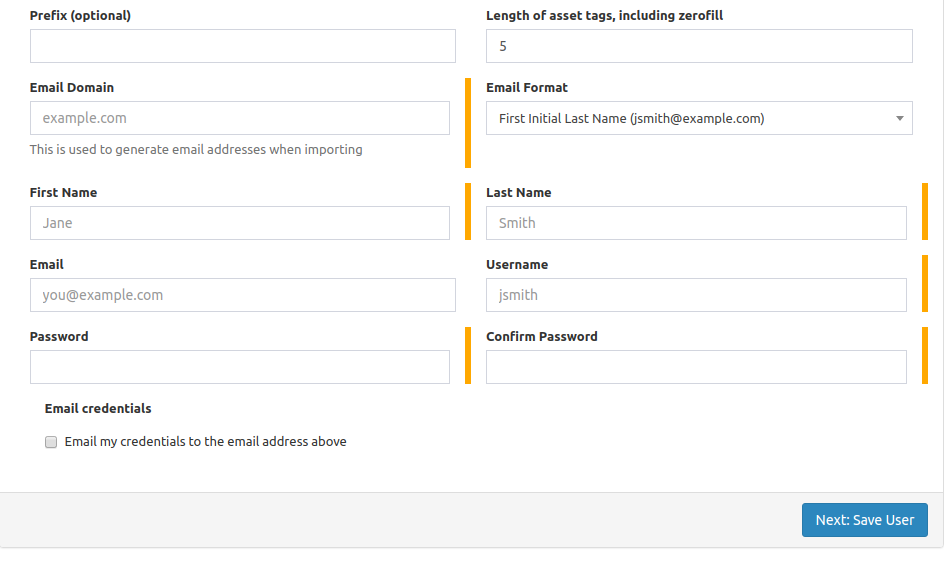Focus the Email address field
The height and width of the screenshot is (567, 944).
243,295
